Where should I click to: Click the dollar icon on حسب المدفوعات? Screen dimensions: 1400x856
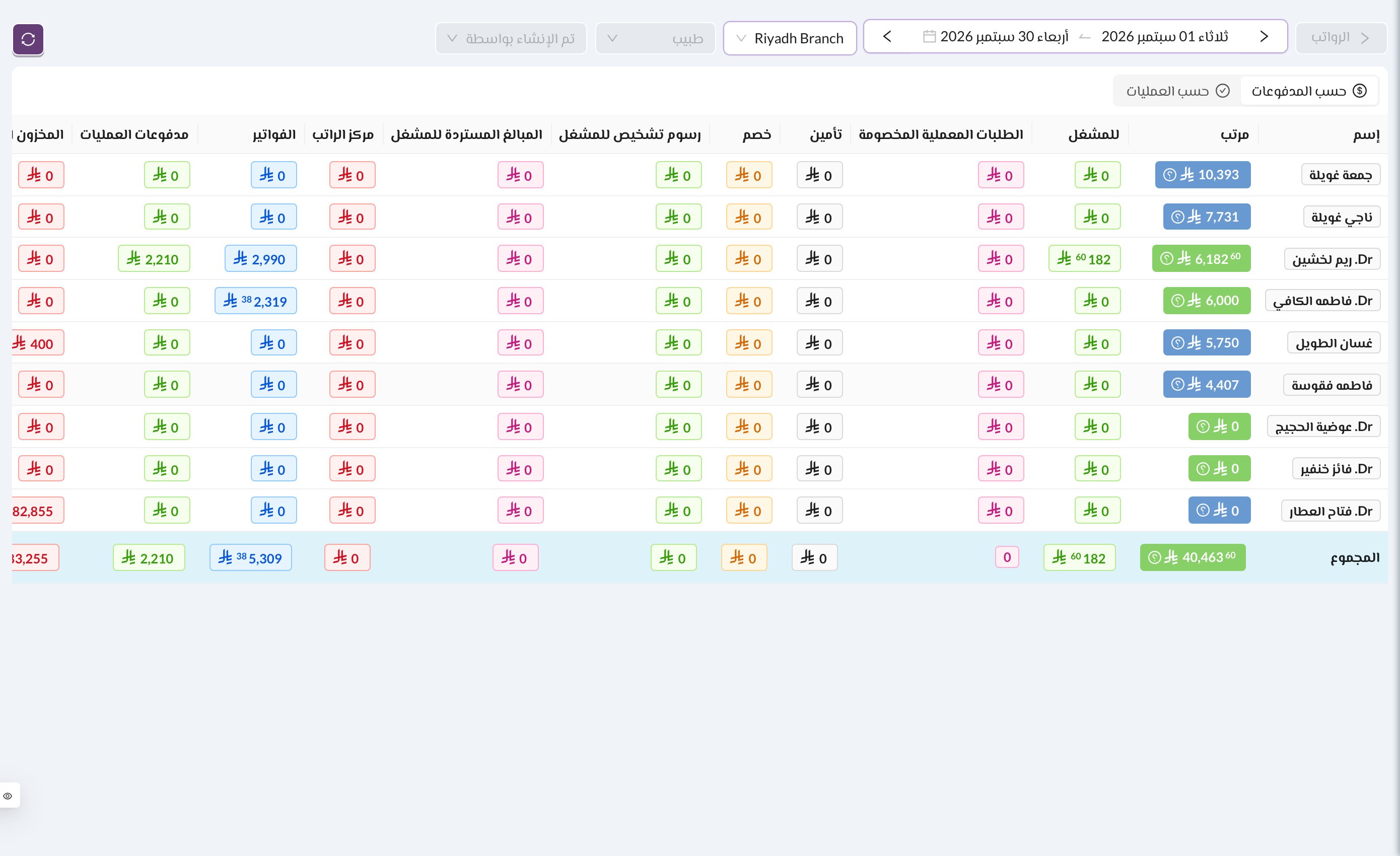(x=1360, y=91)
